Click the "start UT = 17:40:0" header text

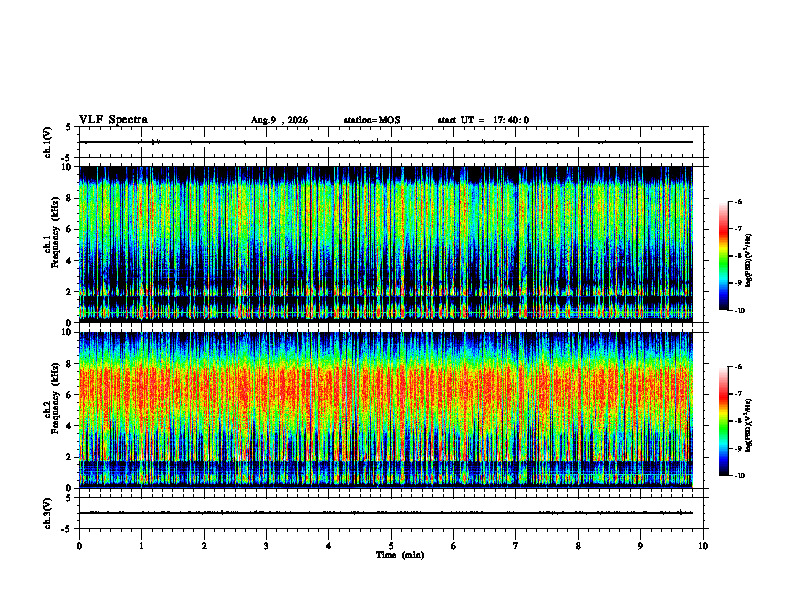[x=483, y=120]
